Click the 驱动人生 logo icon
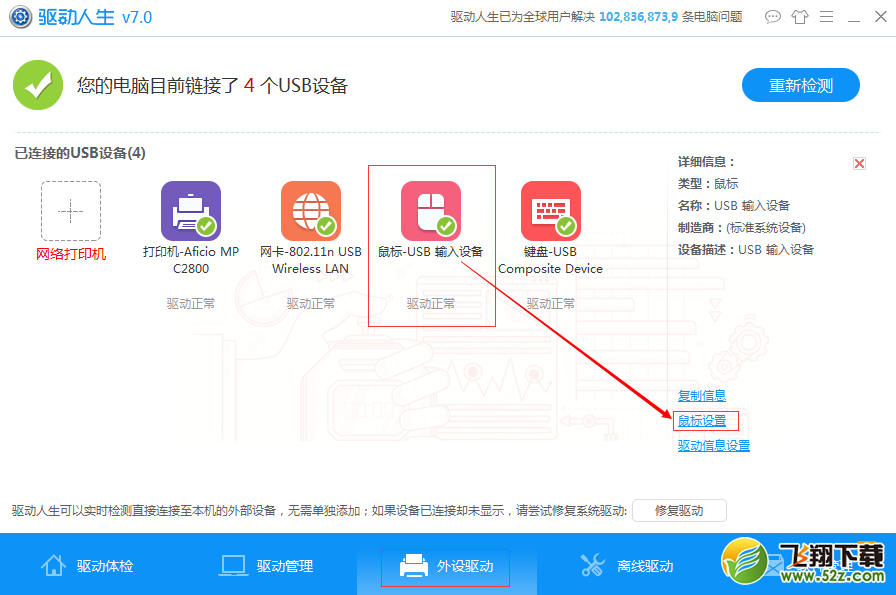896x595 pixels. click(x=21, y=17)
